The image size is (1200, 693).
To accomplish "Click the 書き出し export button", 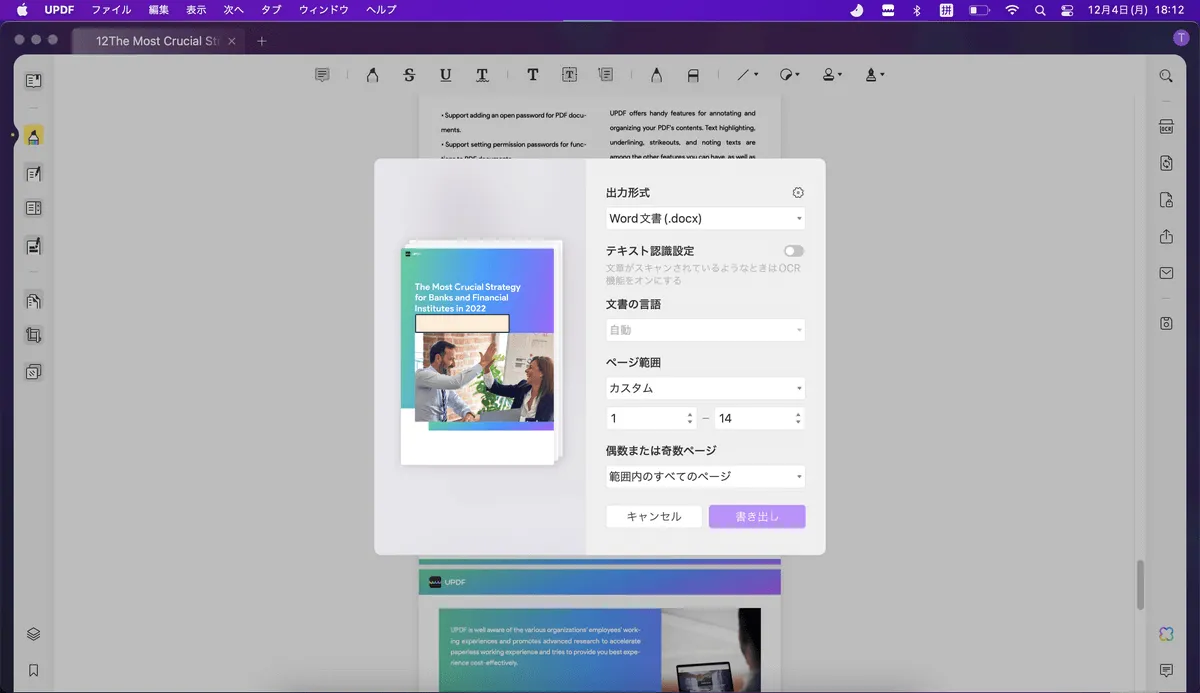I will [x=757, y=517].
